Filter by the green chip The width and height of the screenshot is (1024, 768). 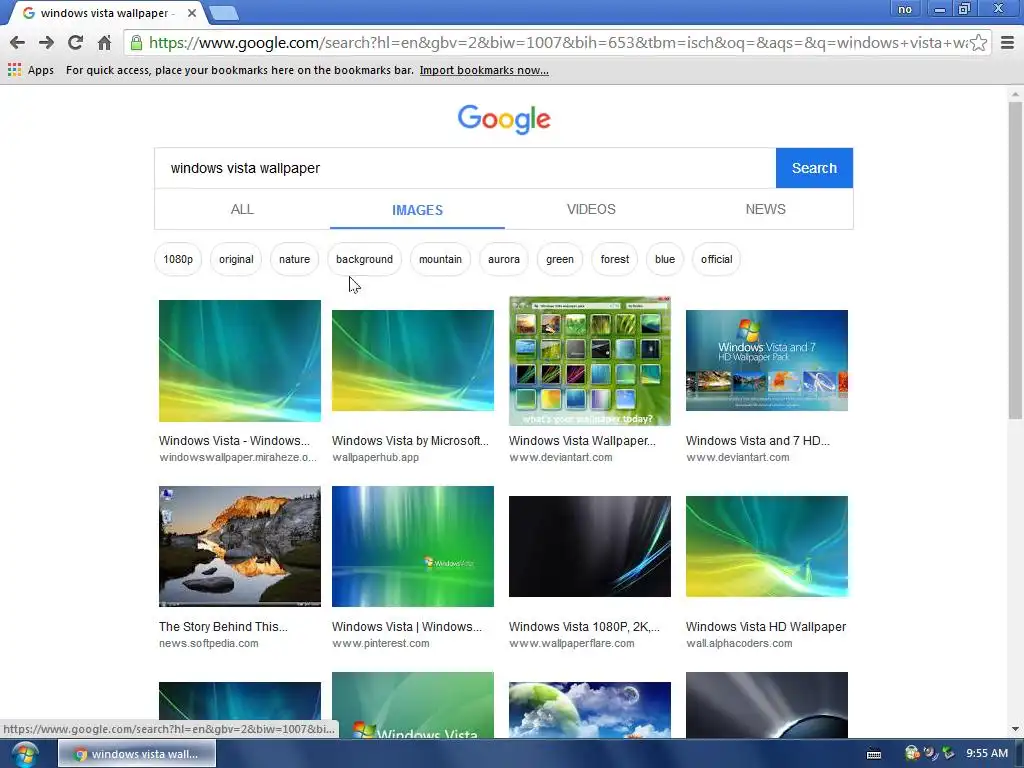point(560,259)
